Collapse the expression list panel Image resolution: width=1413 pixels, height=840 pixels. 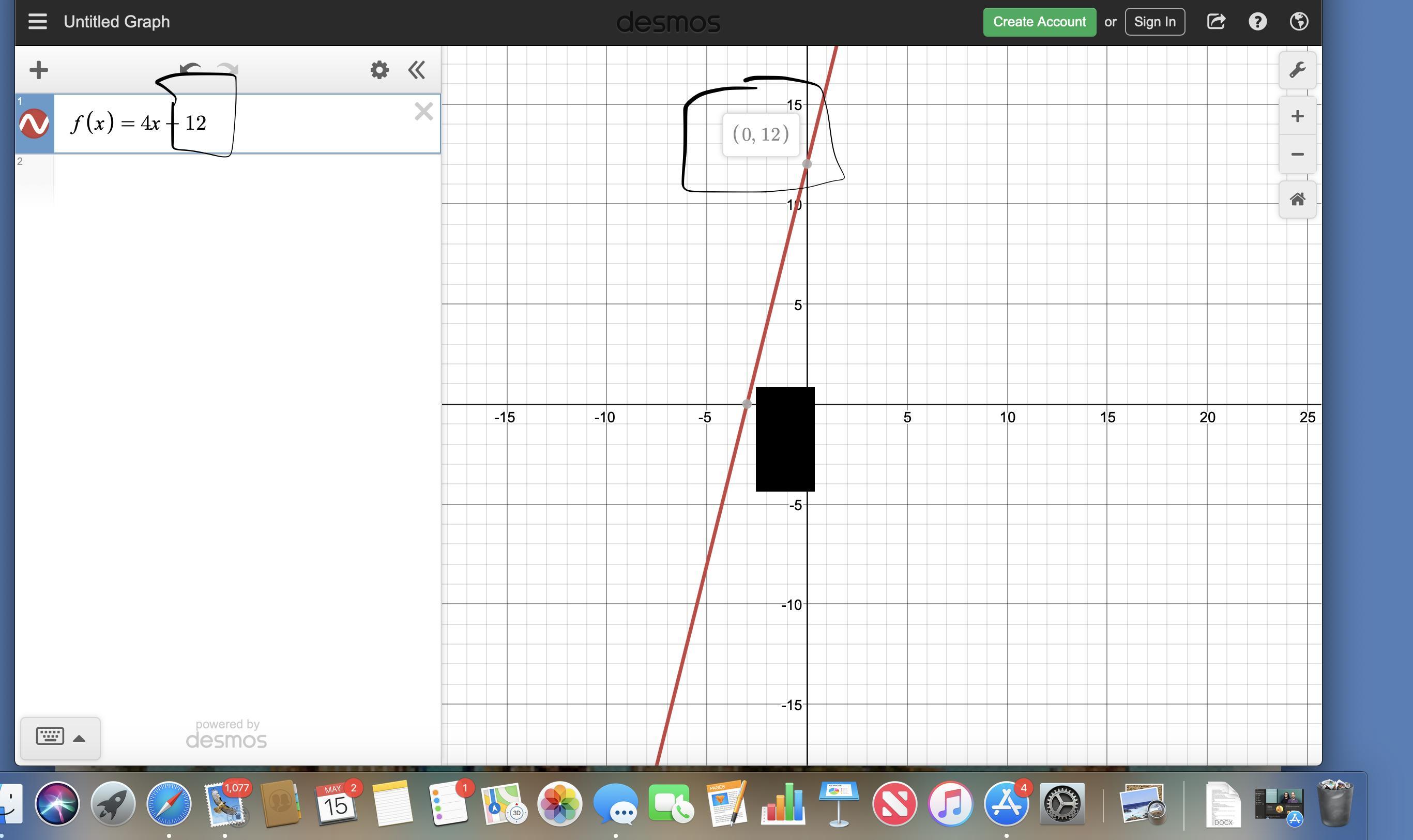[x=417, y=70]
